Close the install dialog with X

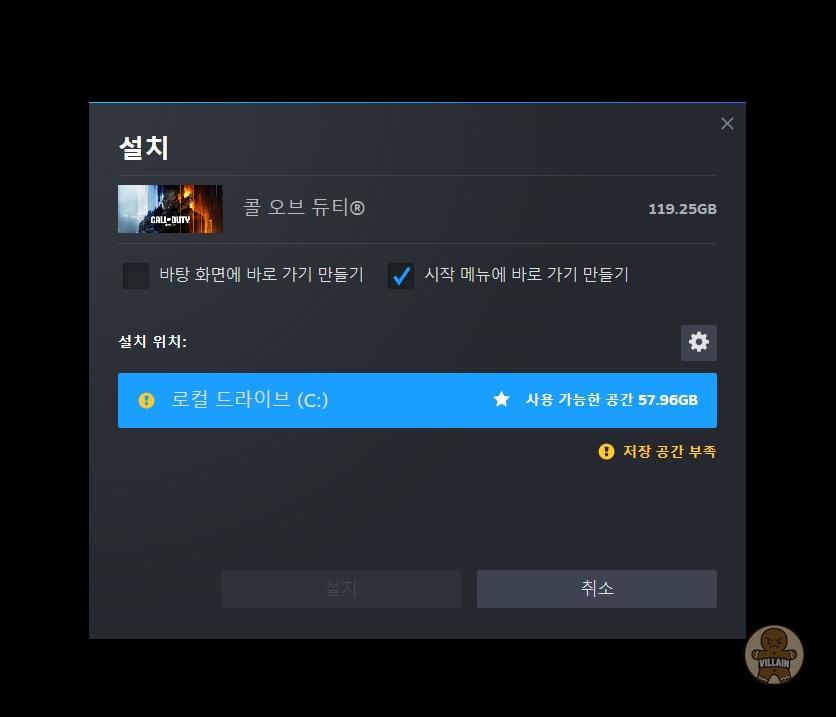(x=727, y=124)
